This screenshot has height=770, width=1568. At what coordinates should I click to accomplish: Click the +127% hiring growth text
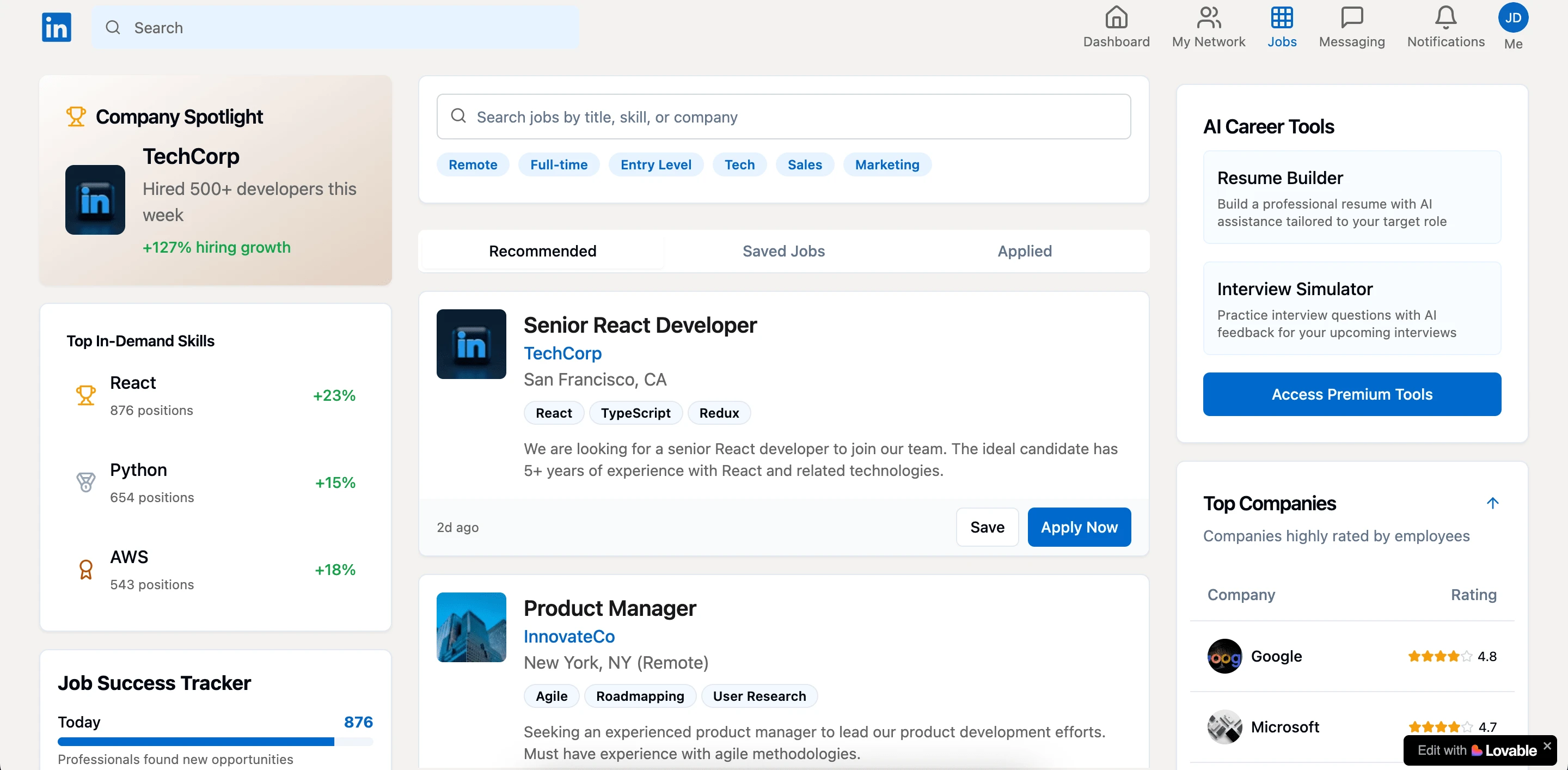[x=216, y=247]
